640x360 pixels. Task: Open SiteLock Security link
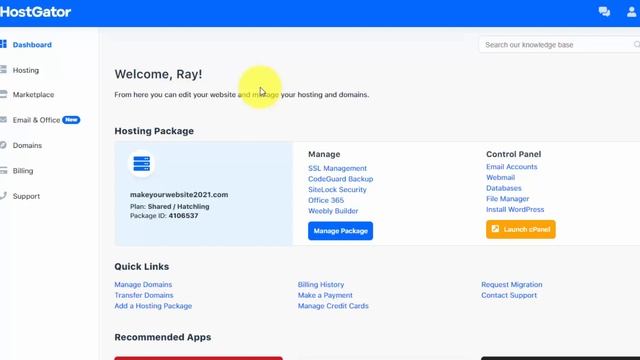coord(337,189)
